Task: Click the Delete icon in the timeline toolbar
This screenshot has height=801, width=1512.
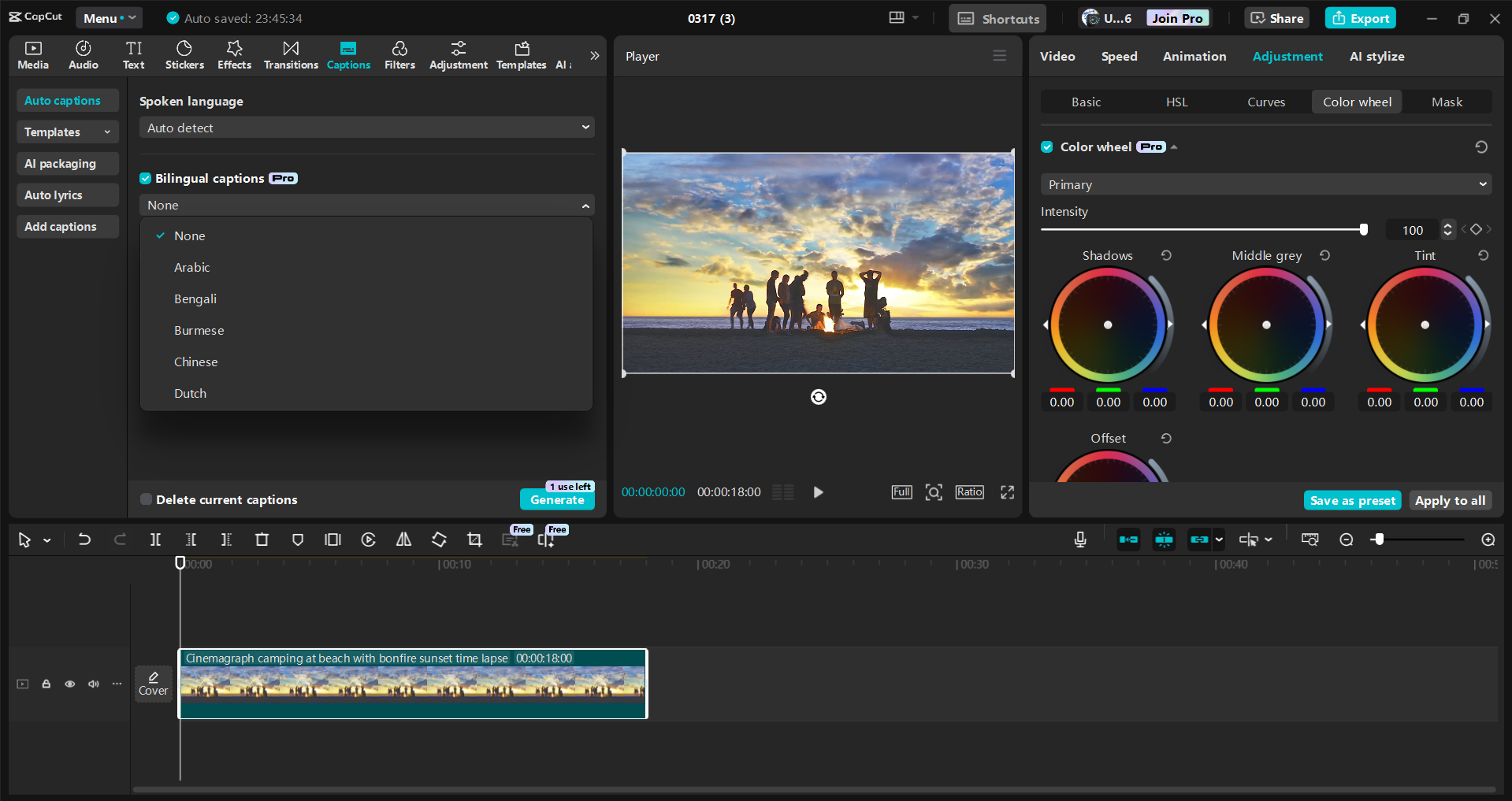Action: pos(262,540)
